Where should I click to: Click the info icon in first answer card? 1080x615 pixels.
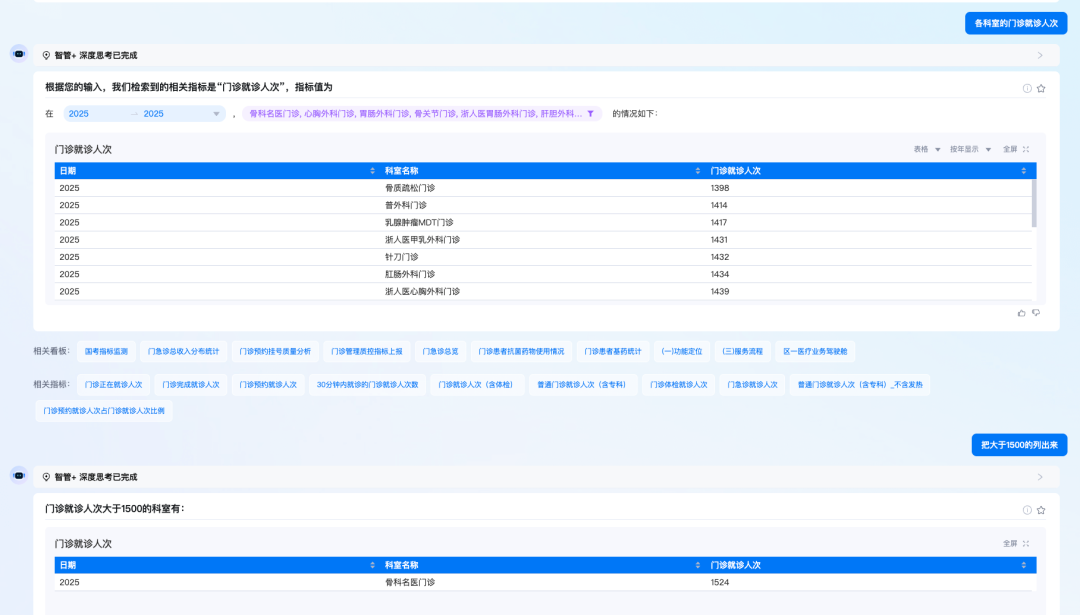(x=1027, y=88)
